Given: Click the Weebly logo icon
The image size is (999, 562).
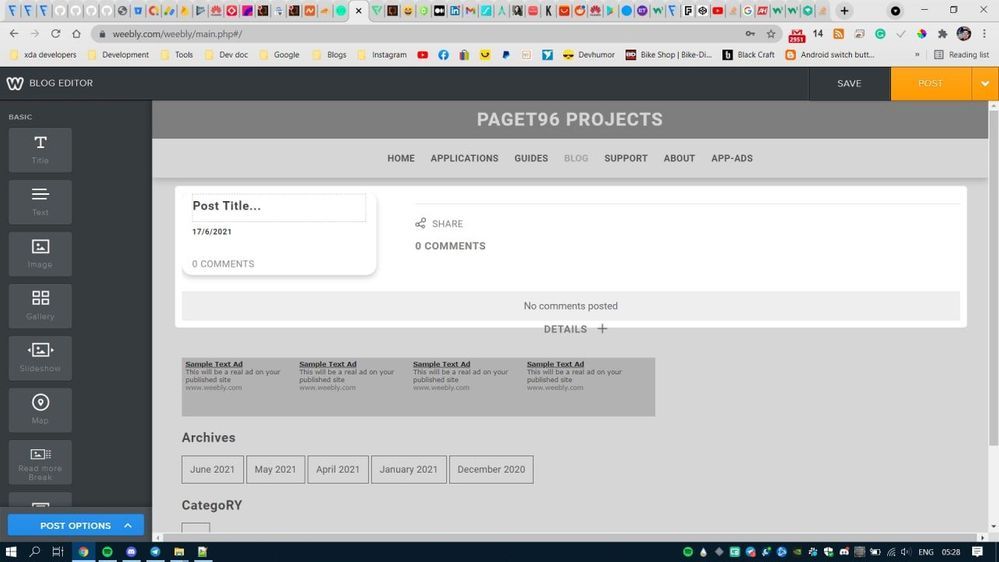Looking at the screenshot, I should [x=15, y=84].
